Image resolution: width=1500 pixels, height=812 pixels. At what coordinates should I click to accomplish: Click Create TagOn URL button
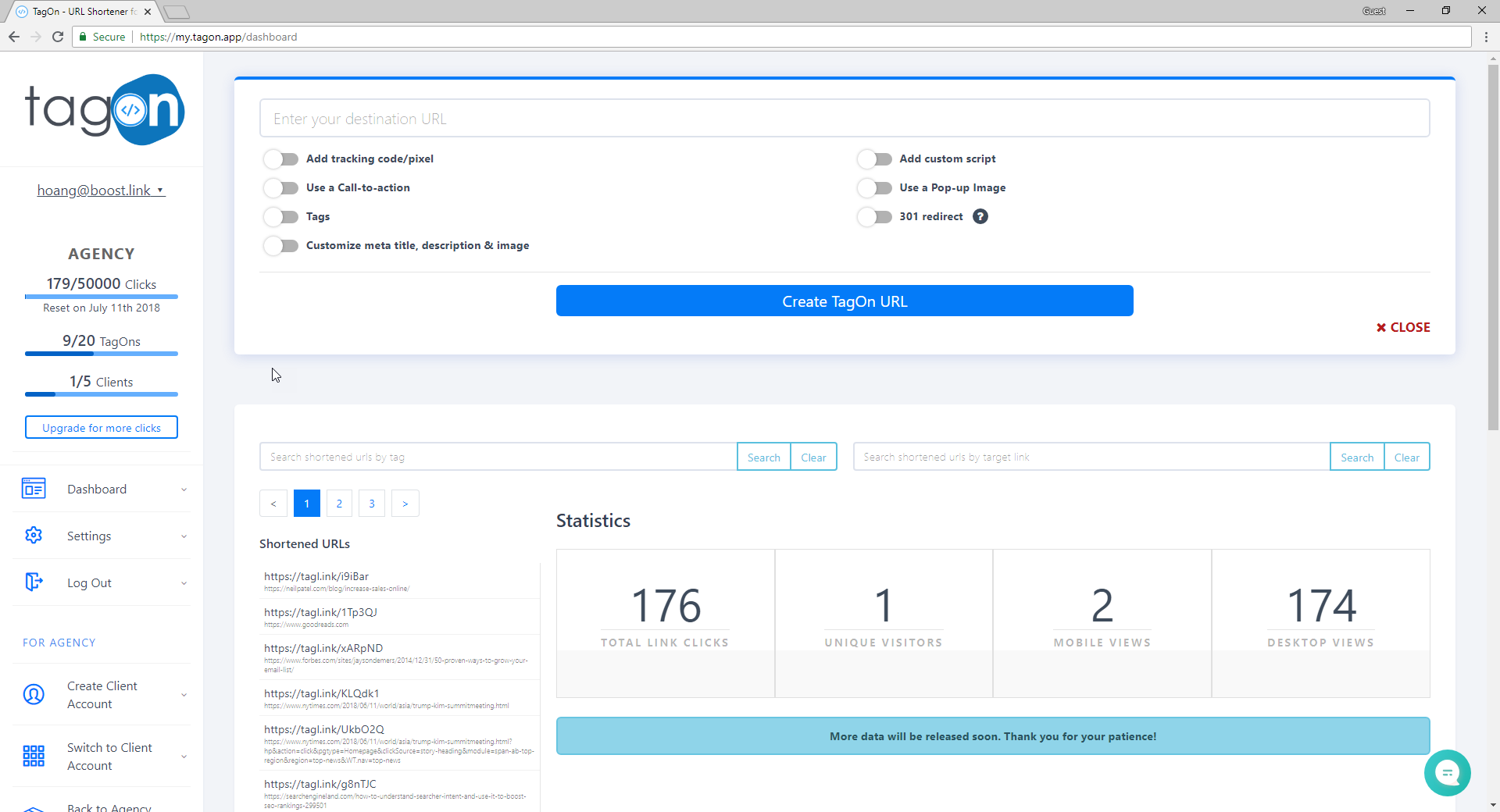coord(845,301)
